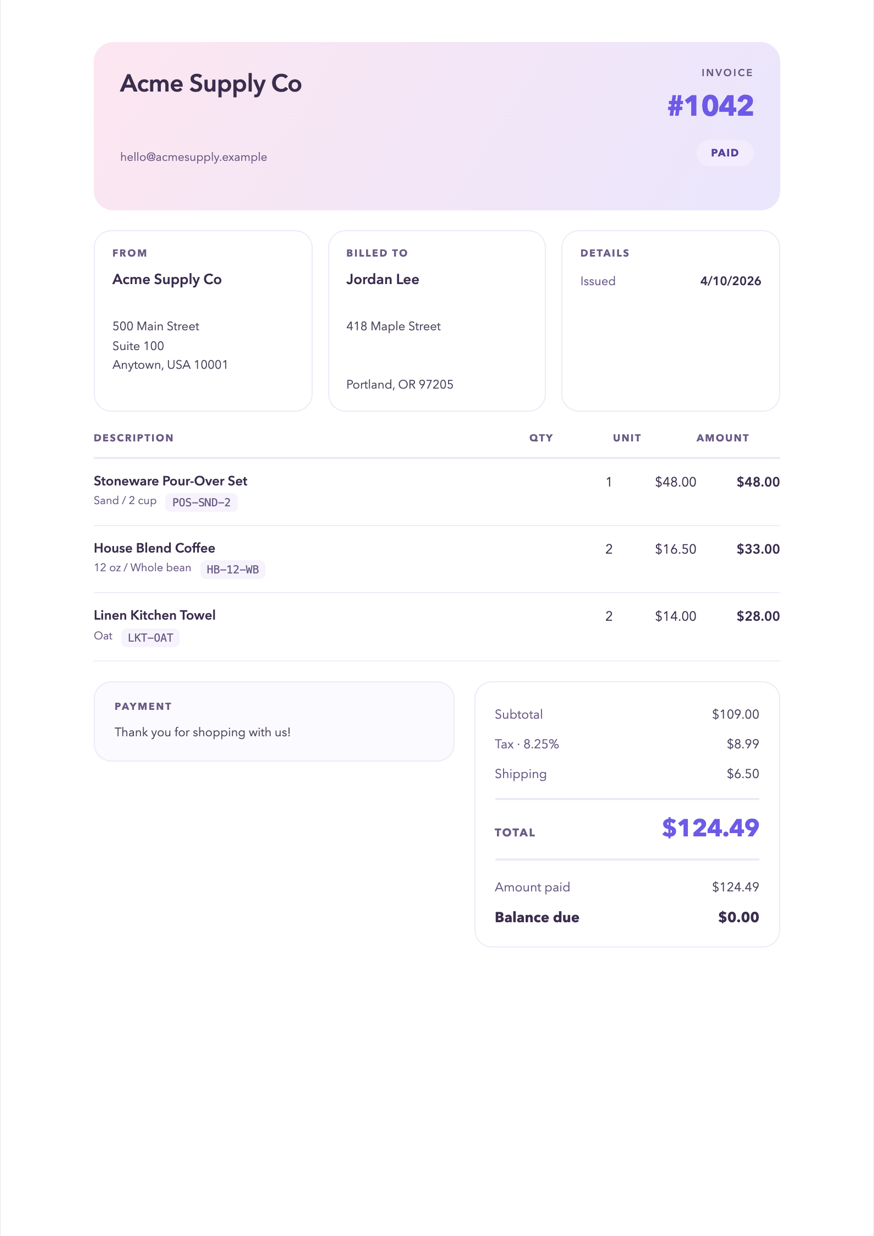Click the LKT-OAT SKU tag
The width and height of the screenshot is (874, 1236).
click(x=150, y=637)
